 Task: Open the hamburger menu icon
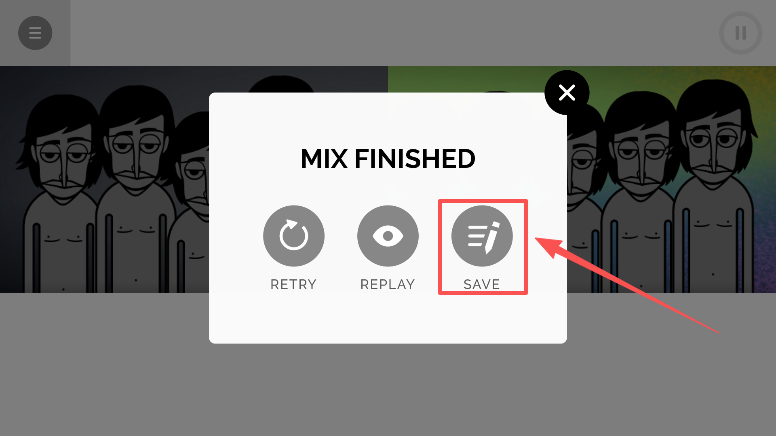tap(35, 33)
